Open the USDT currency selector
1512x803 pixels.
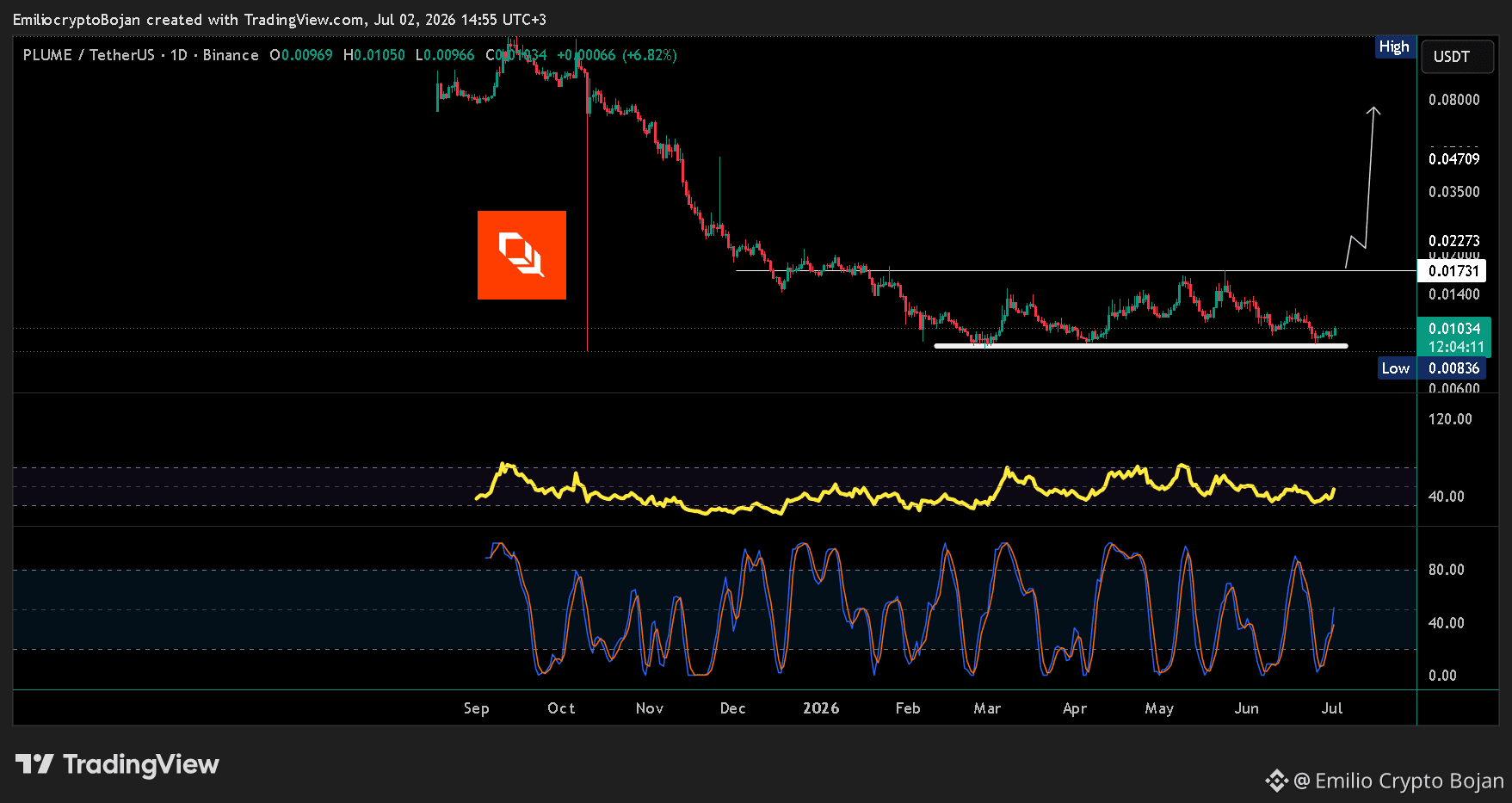coord(1457,57)
